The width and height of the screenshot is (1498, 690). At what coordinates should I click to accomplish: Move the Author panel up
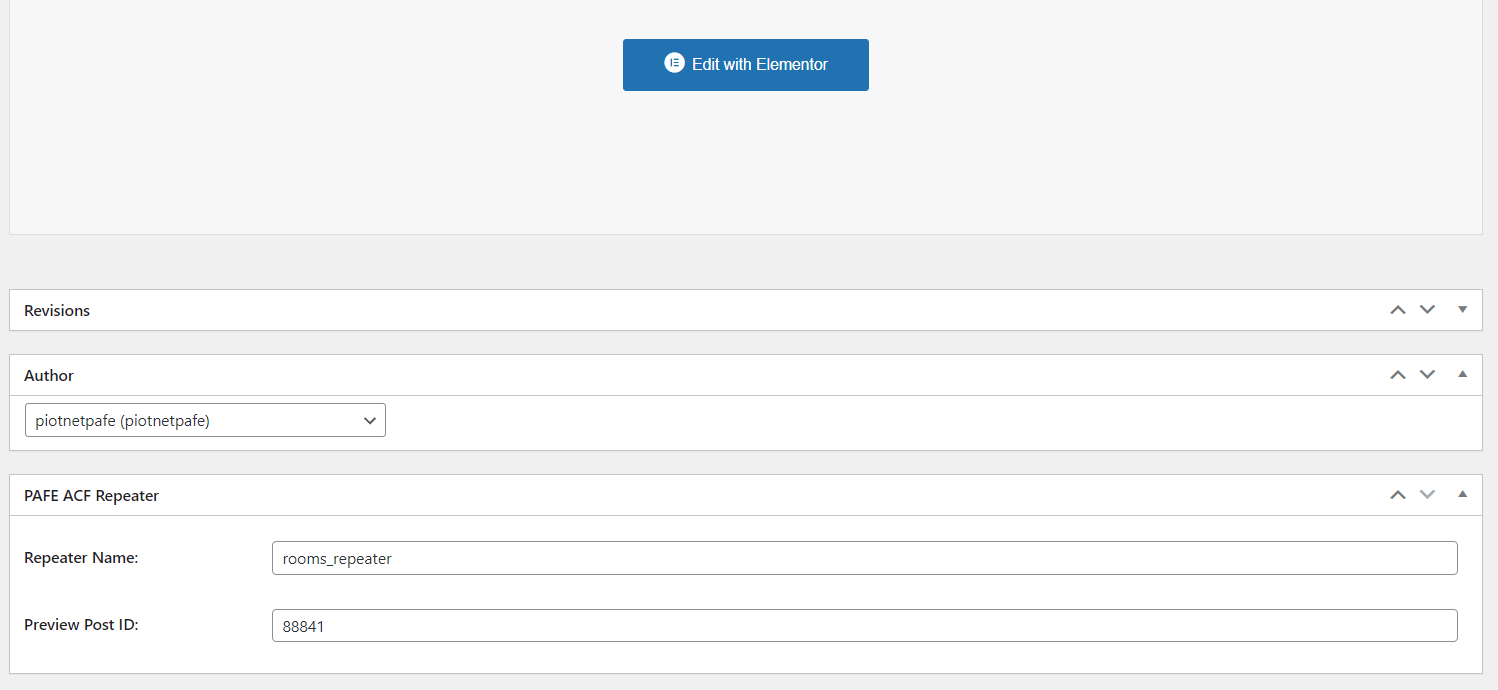pyautogui.click(x=1398, y=375)
